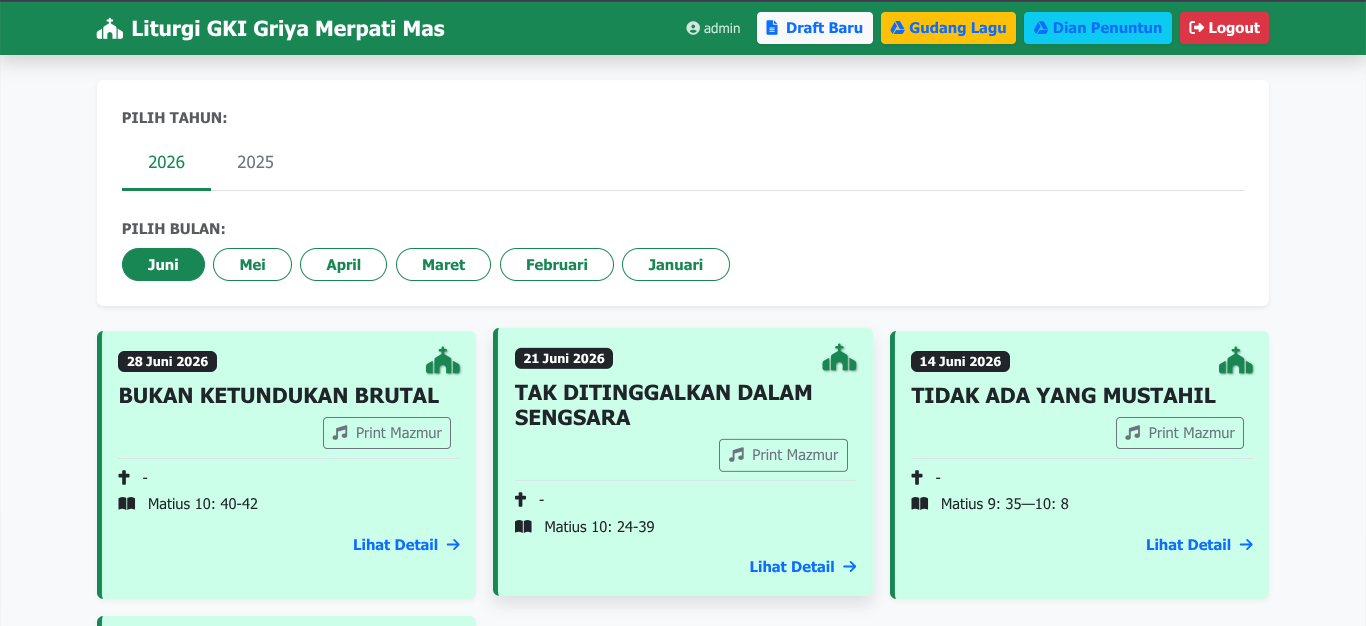Click the admin user icon

tap(693, 28)
